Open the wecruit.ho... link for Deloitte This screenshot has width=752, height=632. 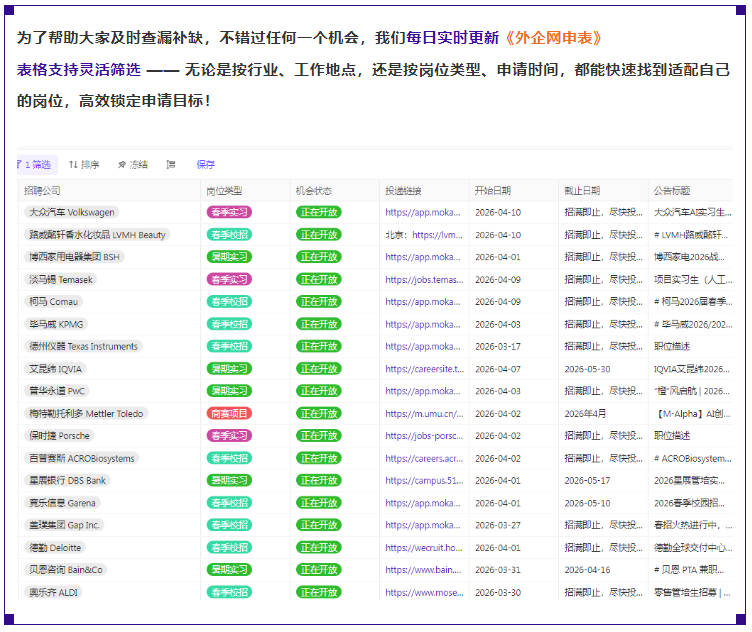[423, 547]
